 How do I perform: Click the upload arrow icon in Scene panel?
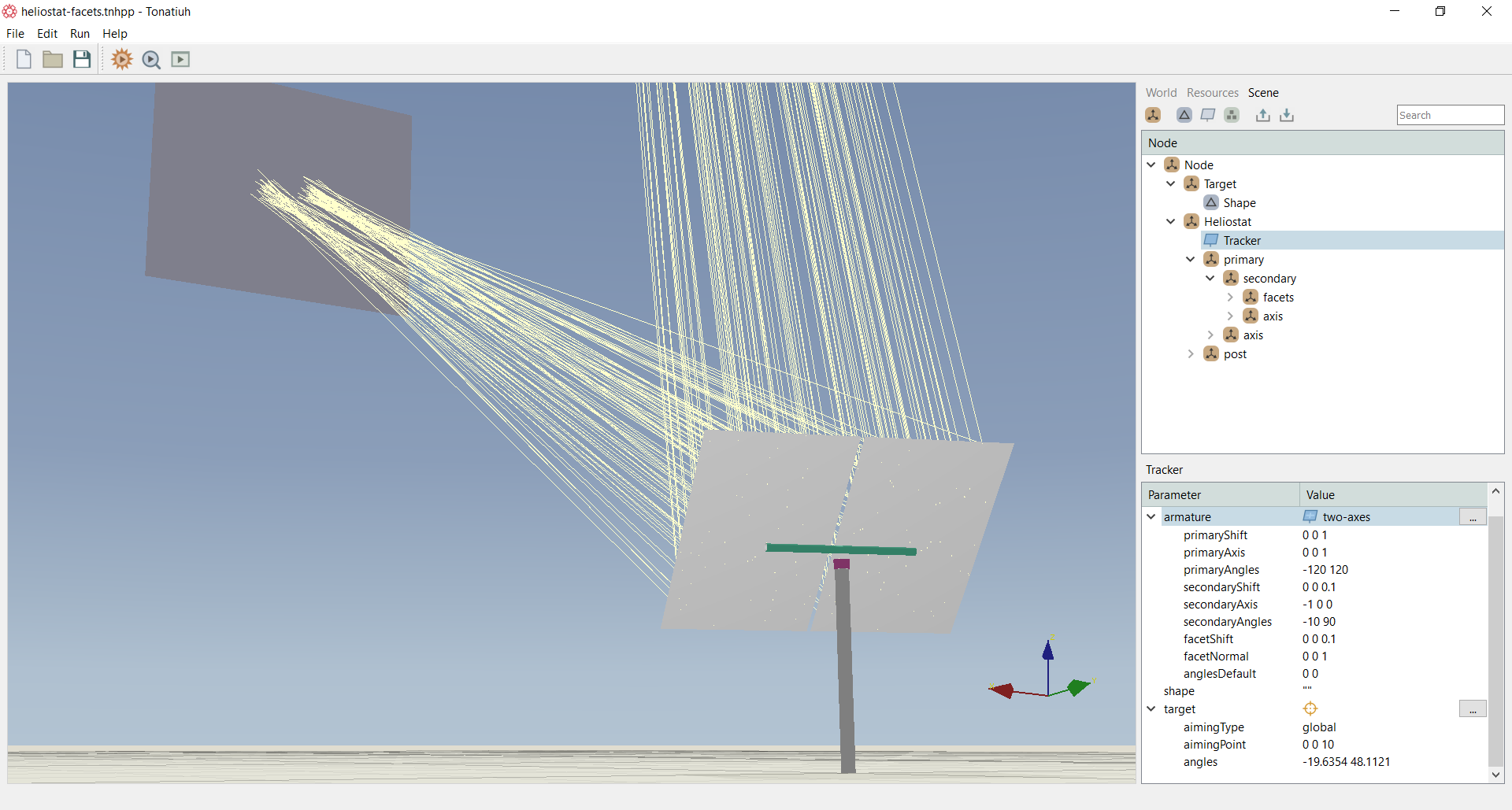(x=1262, y=115)
